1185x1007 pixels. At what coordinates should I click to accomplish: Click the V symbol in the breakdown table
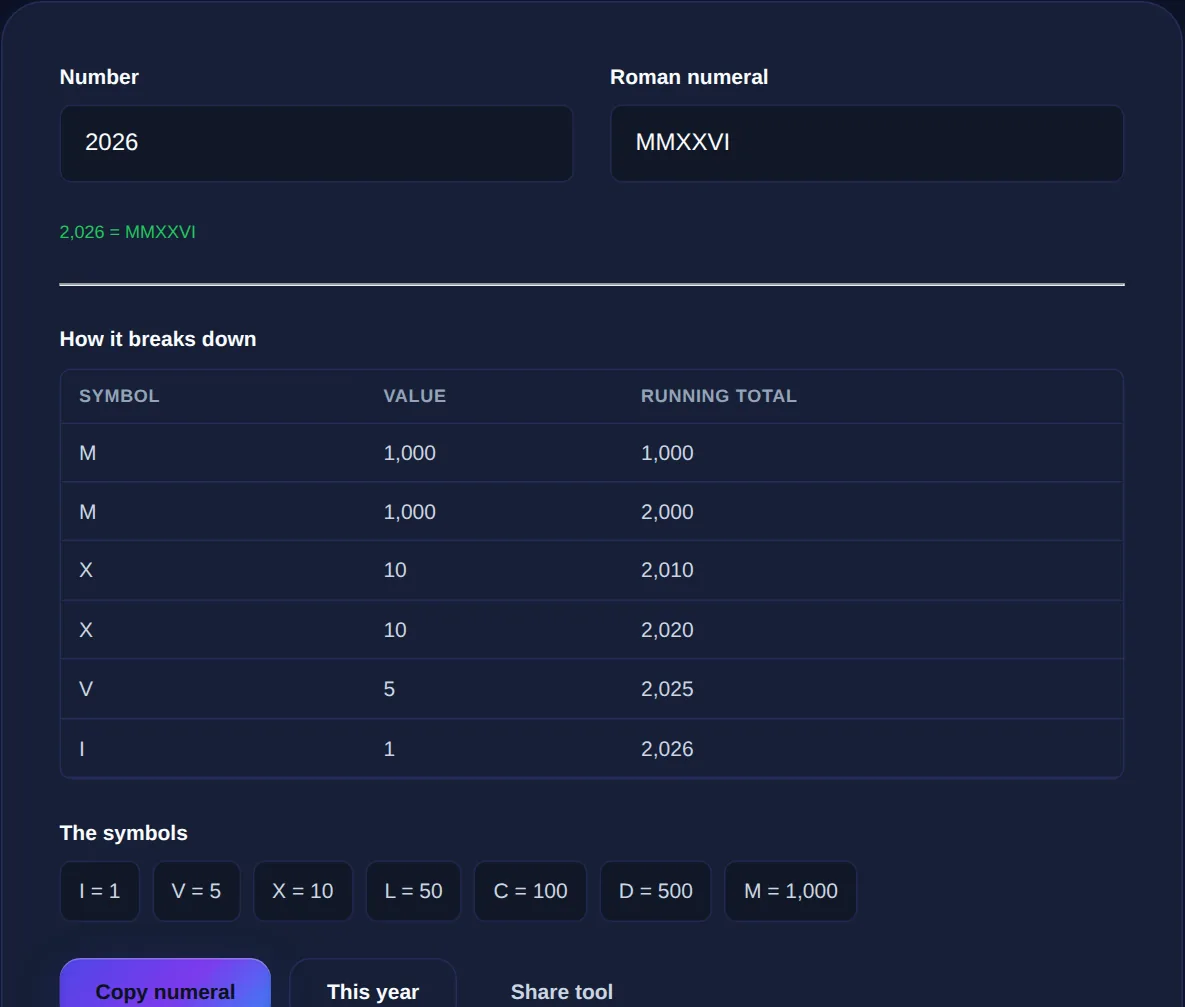point(86,689)
